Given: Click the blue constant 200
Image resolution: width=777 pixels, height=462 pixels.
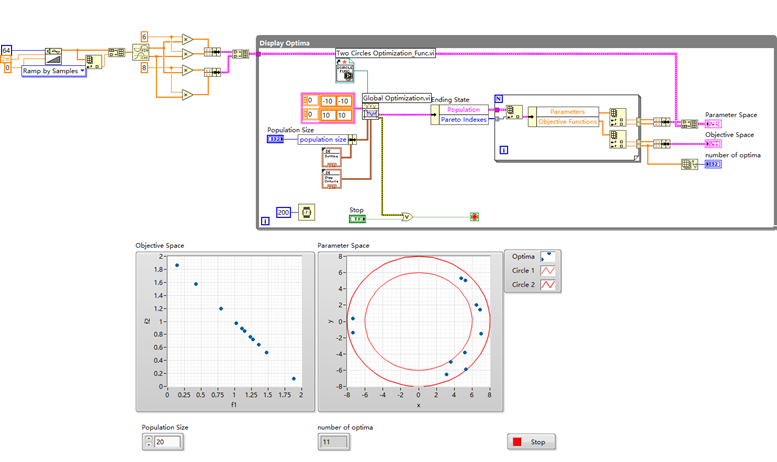Looking at the screenshot, I should 283,212.
